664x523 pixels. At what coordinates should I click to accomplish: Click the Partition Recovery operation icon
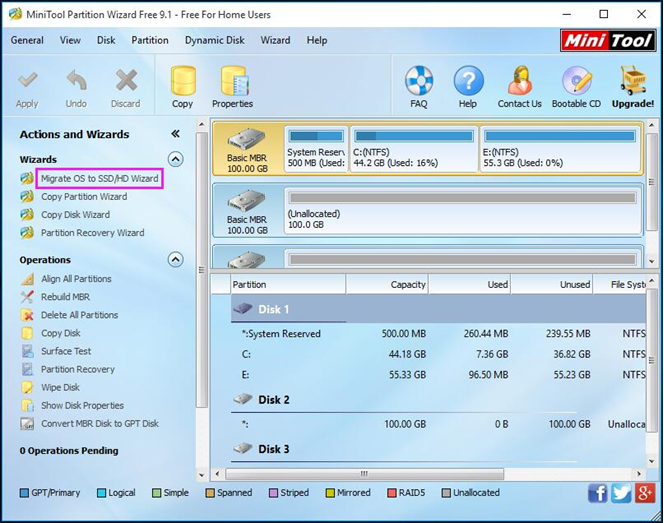[28, 369]
